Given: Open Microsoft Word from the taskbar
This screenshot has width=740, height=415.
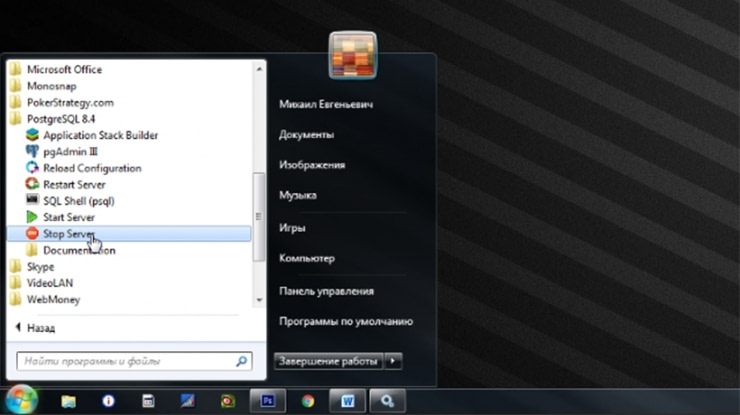Looking at the screenshot, I should pos(347,401).
